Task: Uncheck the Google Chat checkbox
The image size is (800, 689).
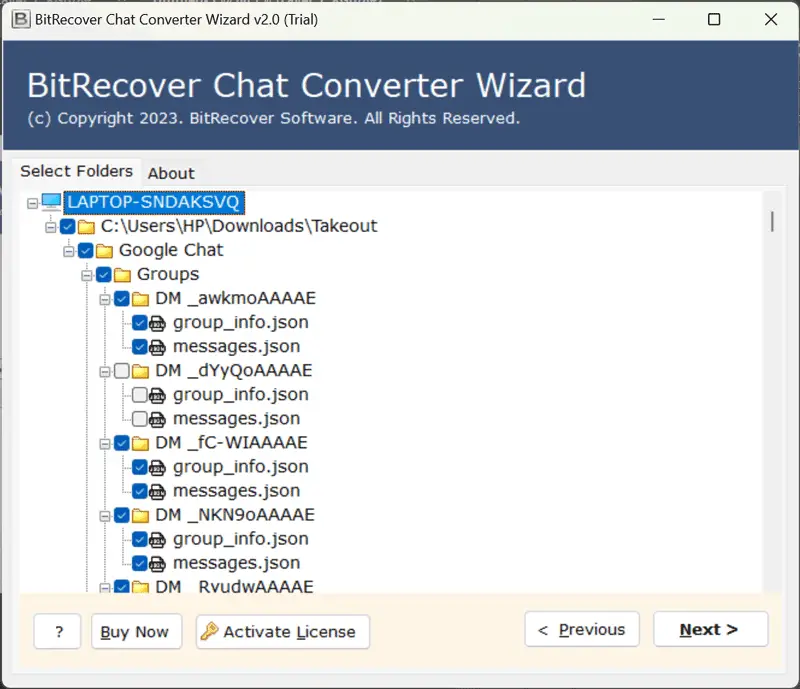Action: coord(86,250)
